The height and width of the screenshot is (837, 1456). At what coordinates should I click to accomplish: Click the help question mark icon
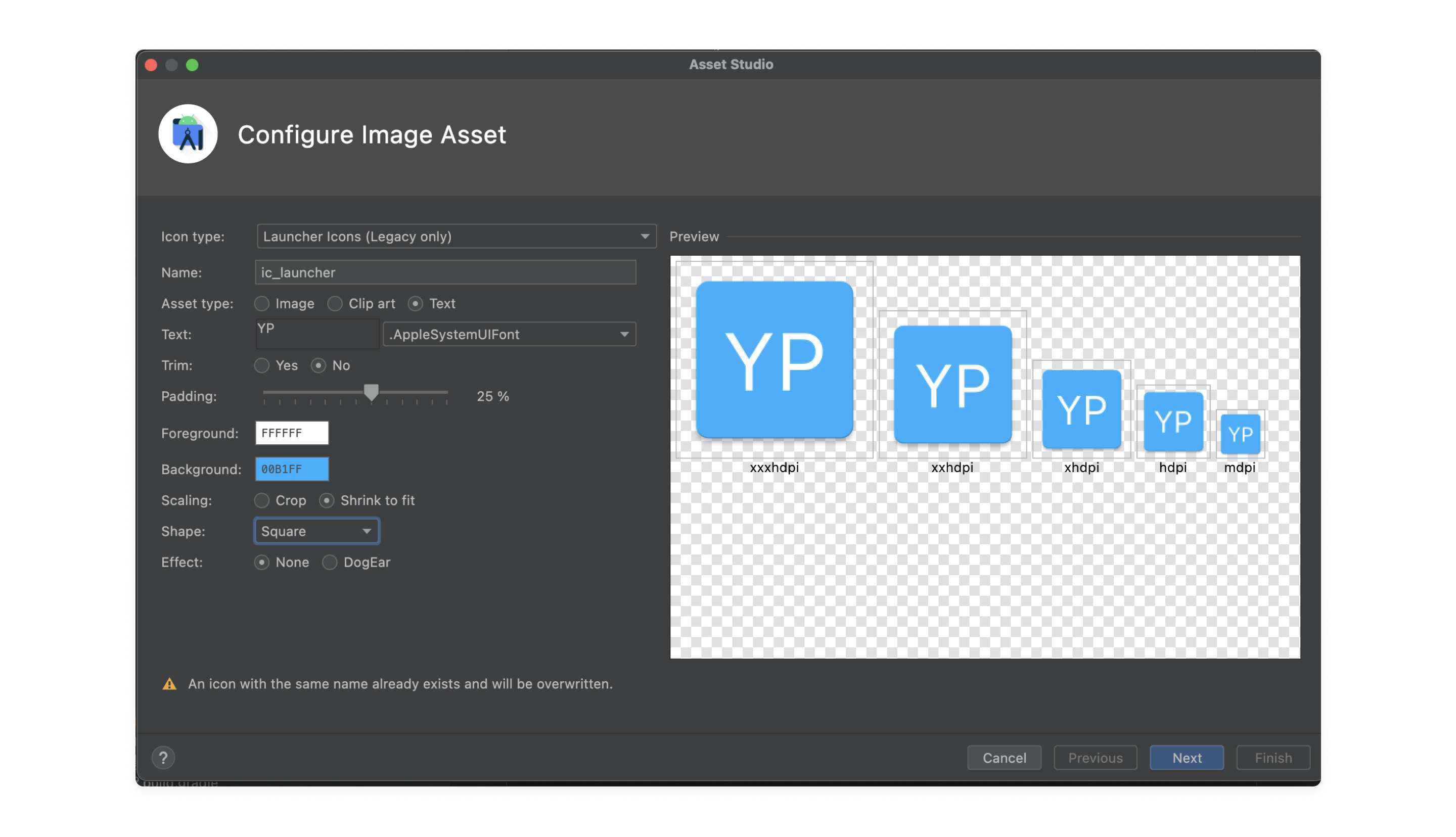pyautogui.click(x=163, y=757)
